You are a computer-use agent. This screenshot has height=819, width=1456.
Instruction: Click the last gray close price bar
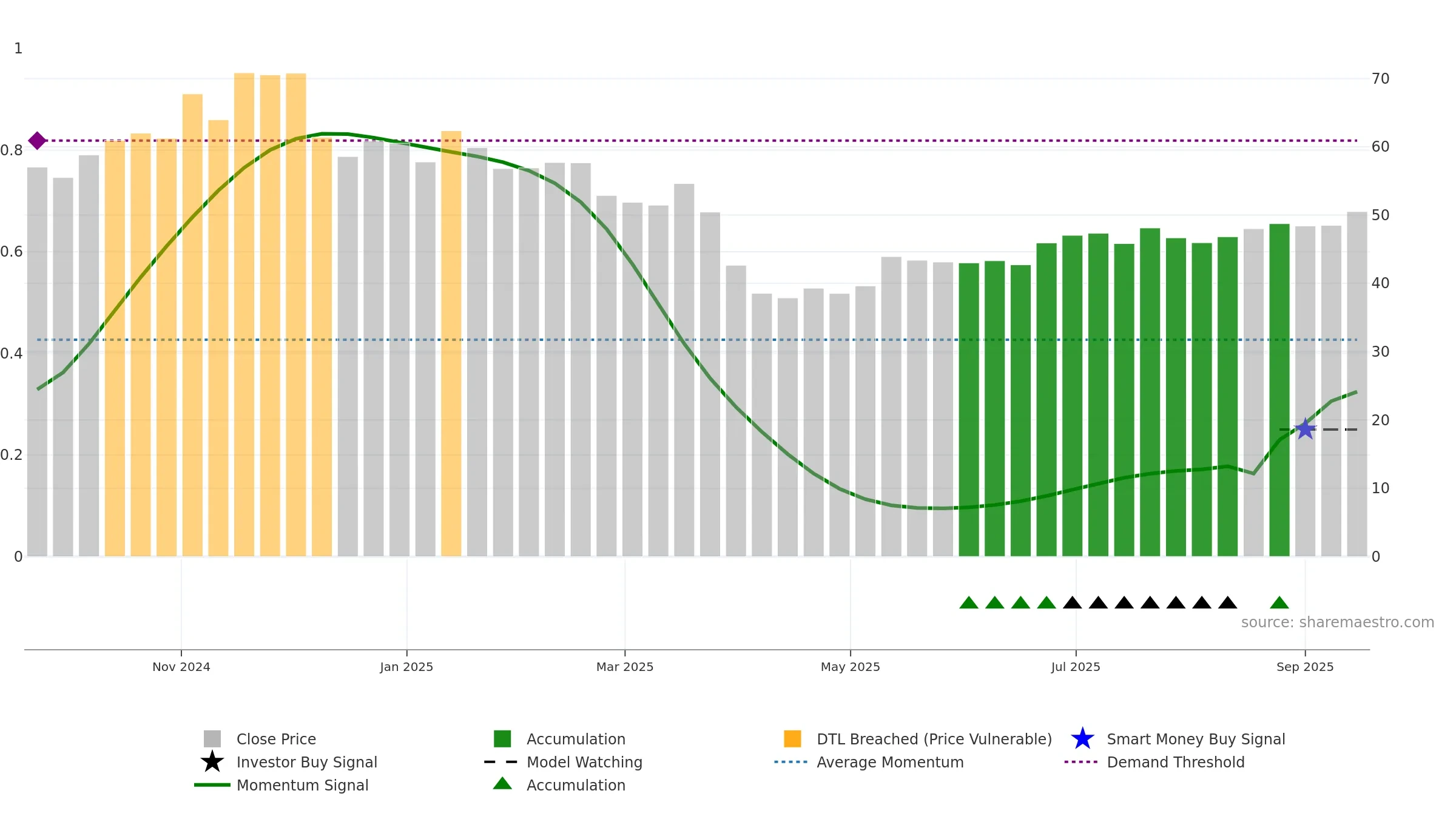point(1357,384)
